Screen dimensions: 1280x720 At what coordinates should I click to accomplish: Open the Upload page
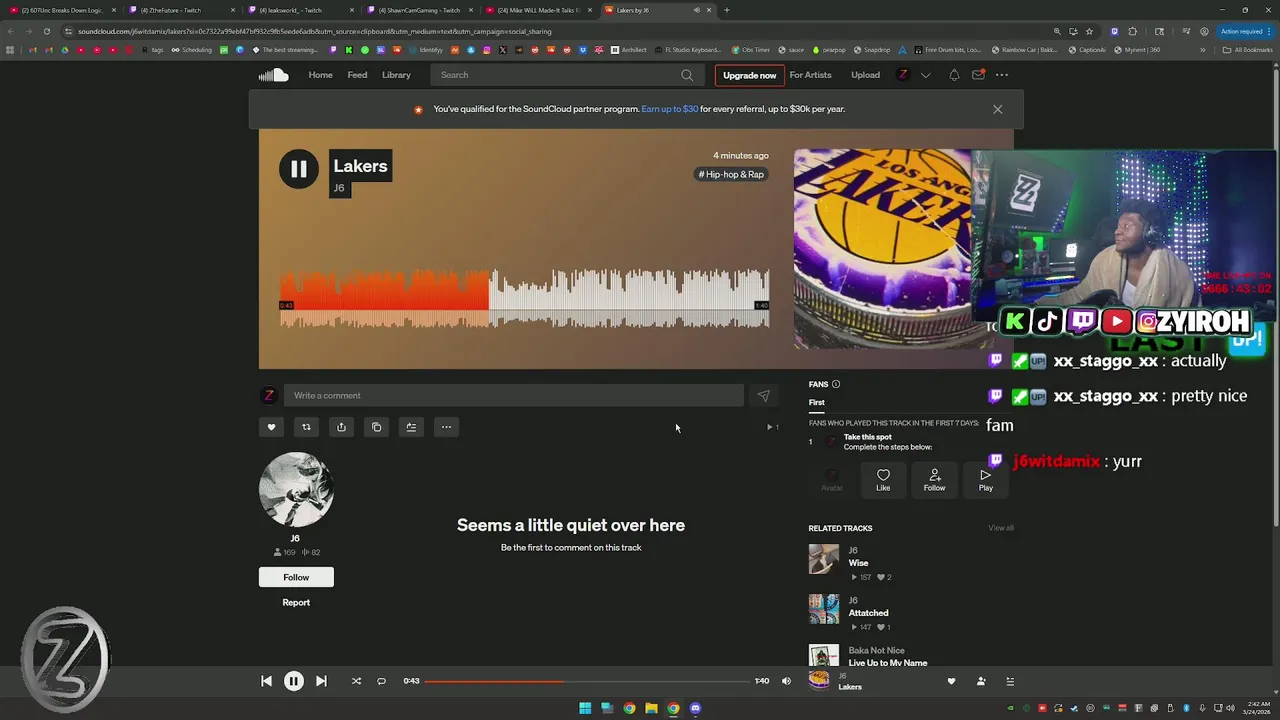click(865, 75)
